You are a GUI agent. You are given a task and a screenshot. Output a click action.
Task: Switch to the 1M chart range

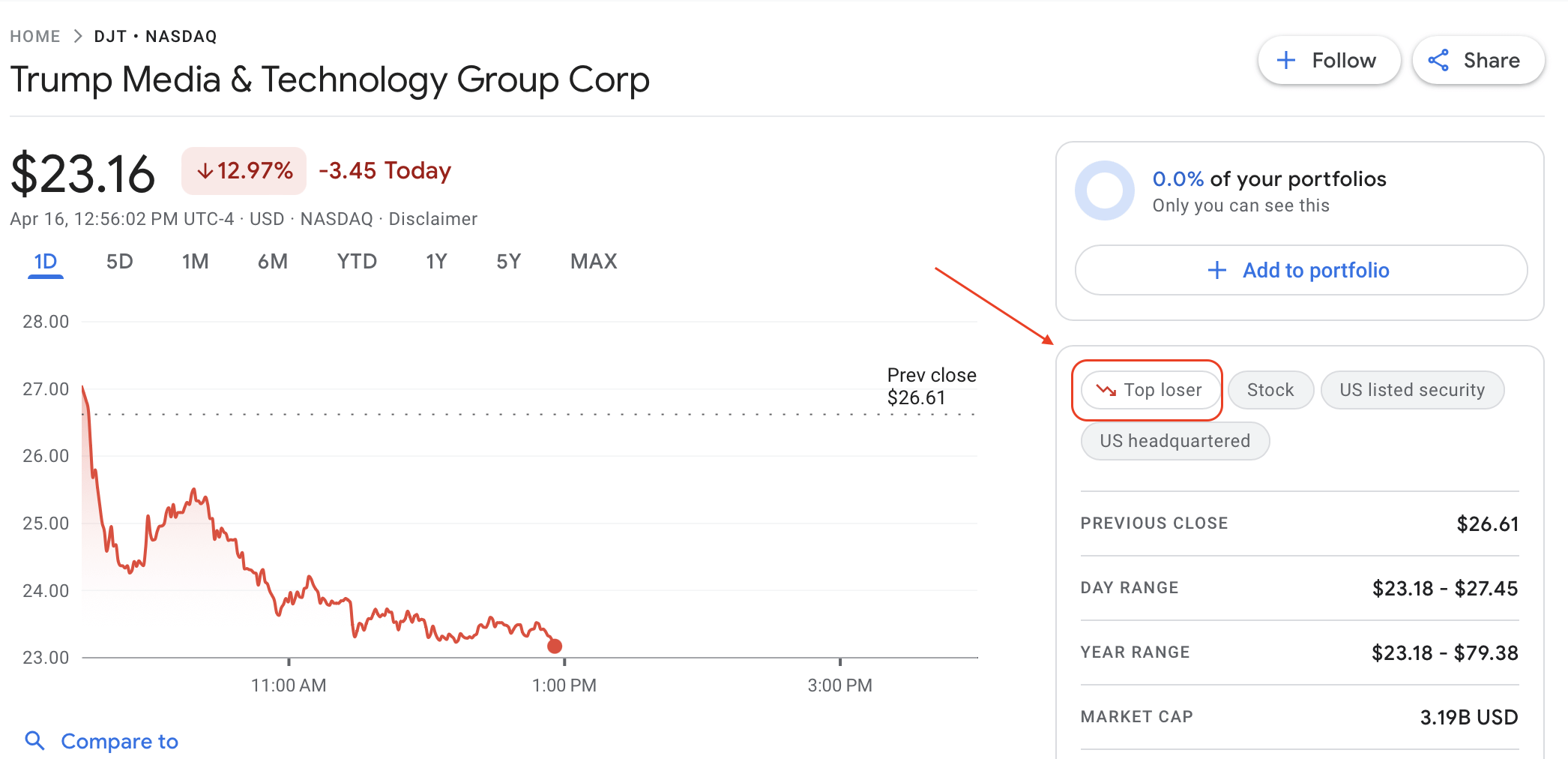[x=196, y=262]
